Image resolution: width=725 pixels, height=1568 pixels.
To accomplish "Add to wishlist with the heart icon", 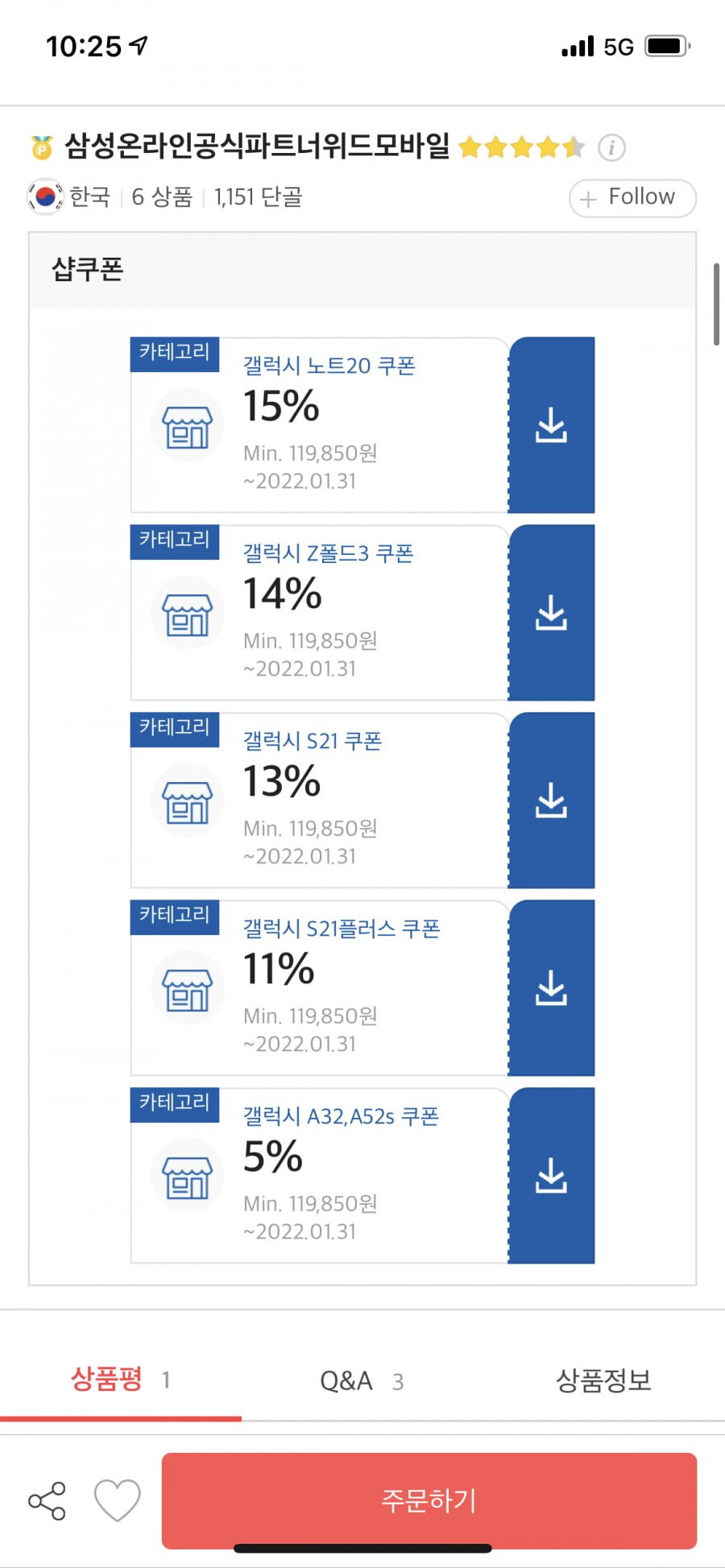I will tap(118, 1500).
